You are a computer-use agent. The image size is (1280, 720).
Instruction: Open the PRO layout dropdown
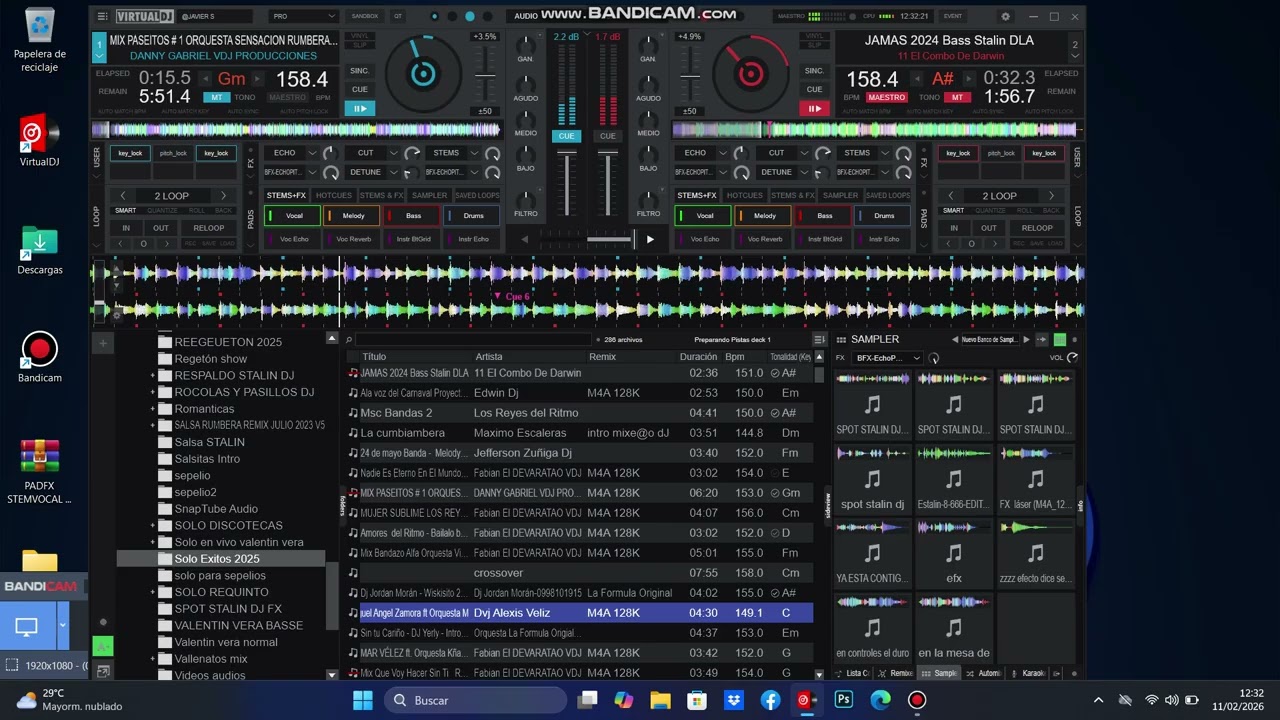(x=304, y=16)
